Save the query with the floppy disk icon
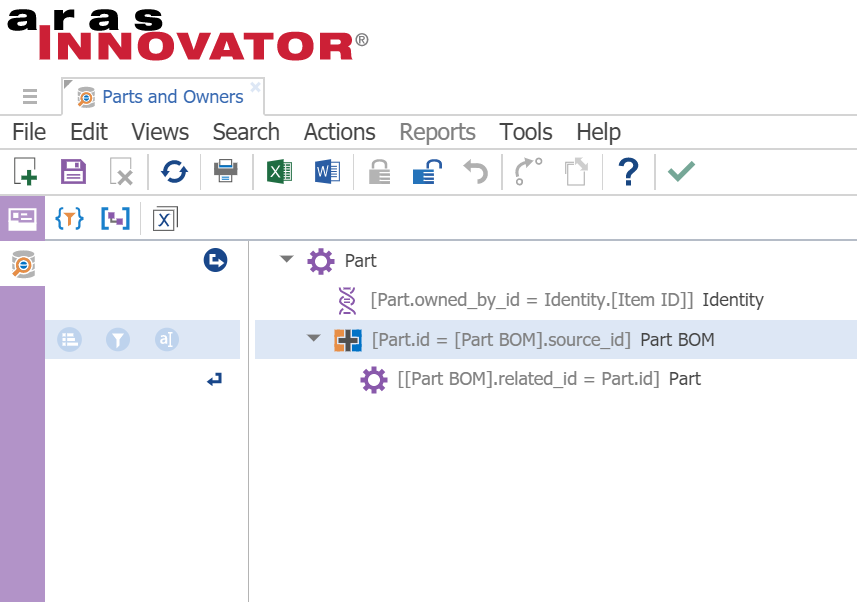Image resolution: width=857 pixels, height=602 pixels. tap(74, 172)
